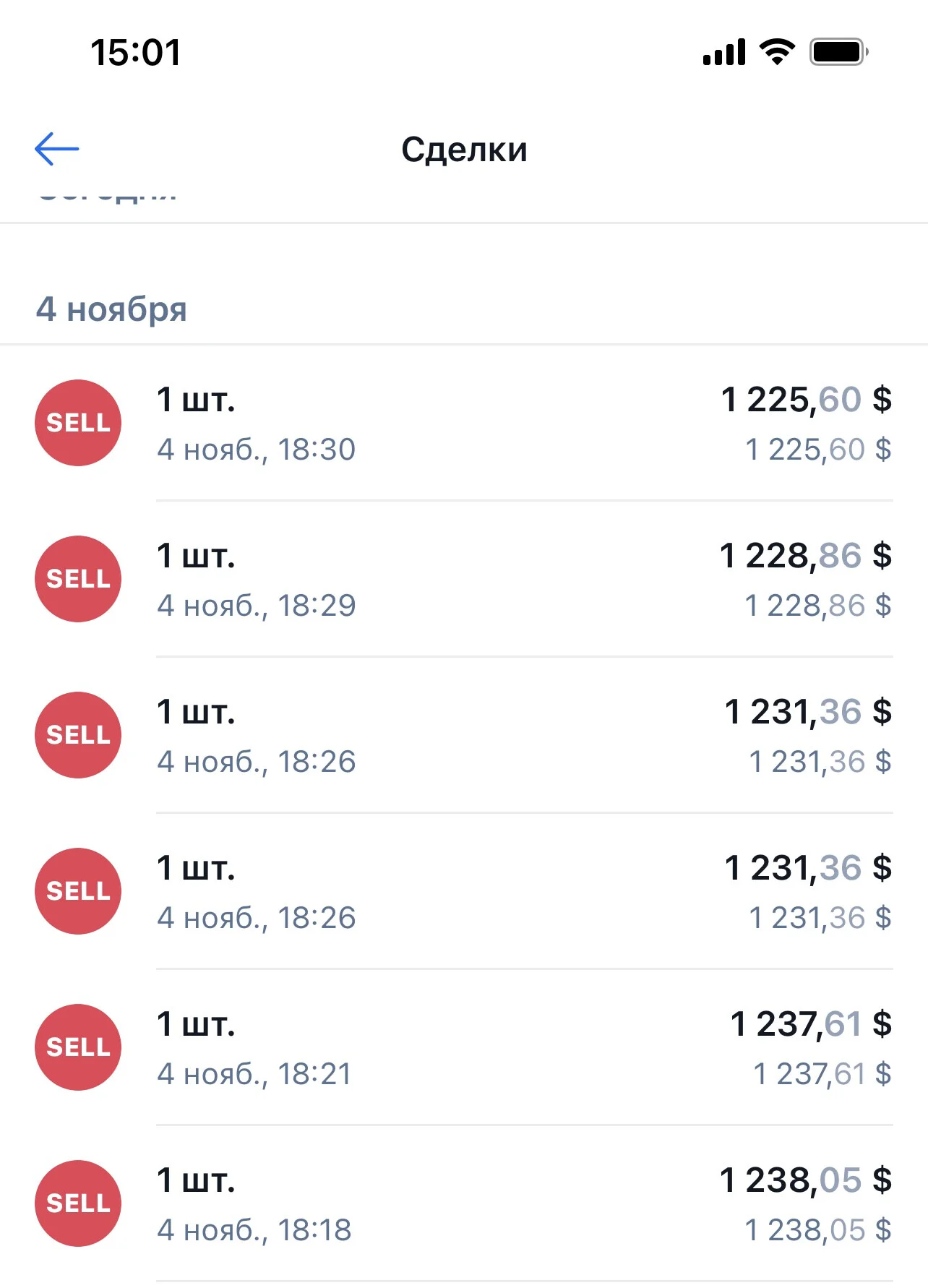Tap the 4 ноября section header
Screen dimensions: 928x1288
[x=112, y=309]
